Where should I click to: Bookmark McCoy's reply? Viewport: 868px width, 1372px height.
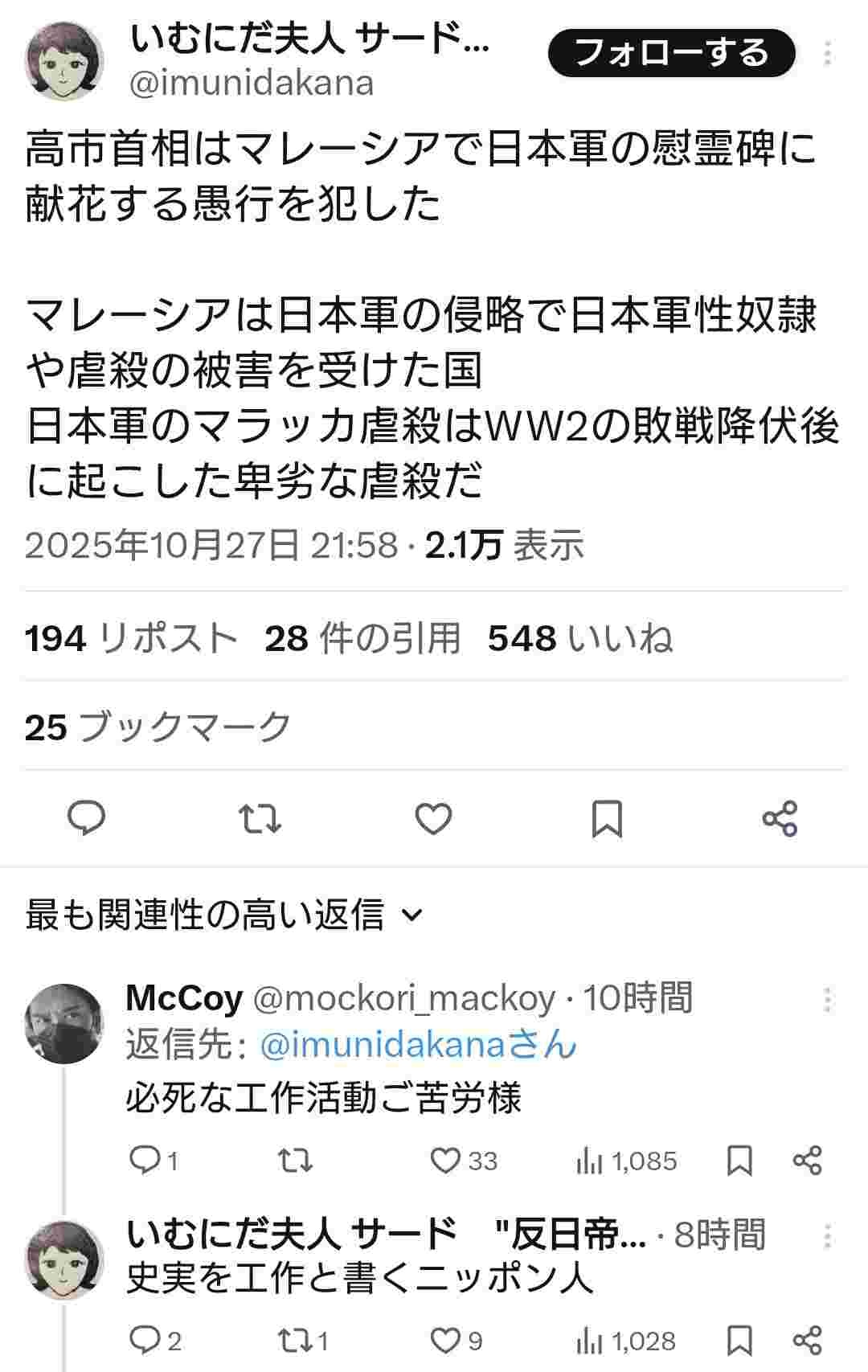(x=739, y=1161)
